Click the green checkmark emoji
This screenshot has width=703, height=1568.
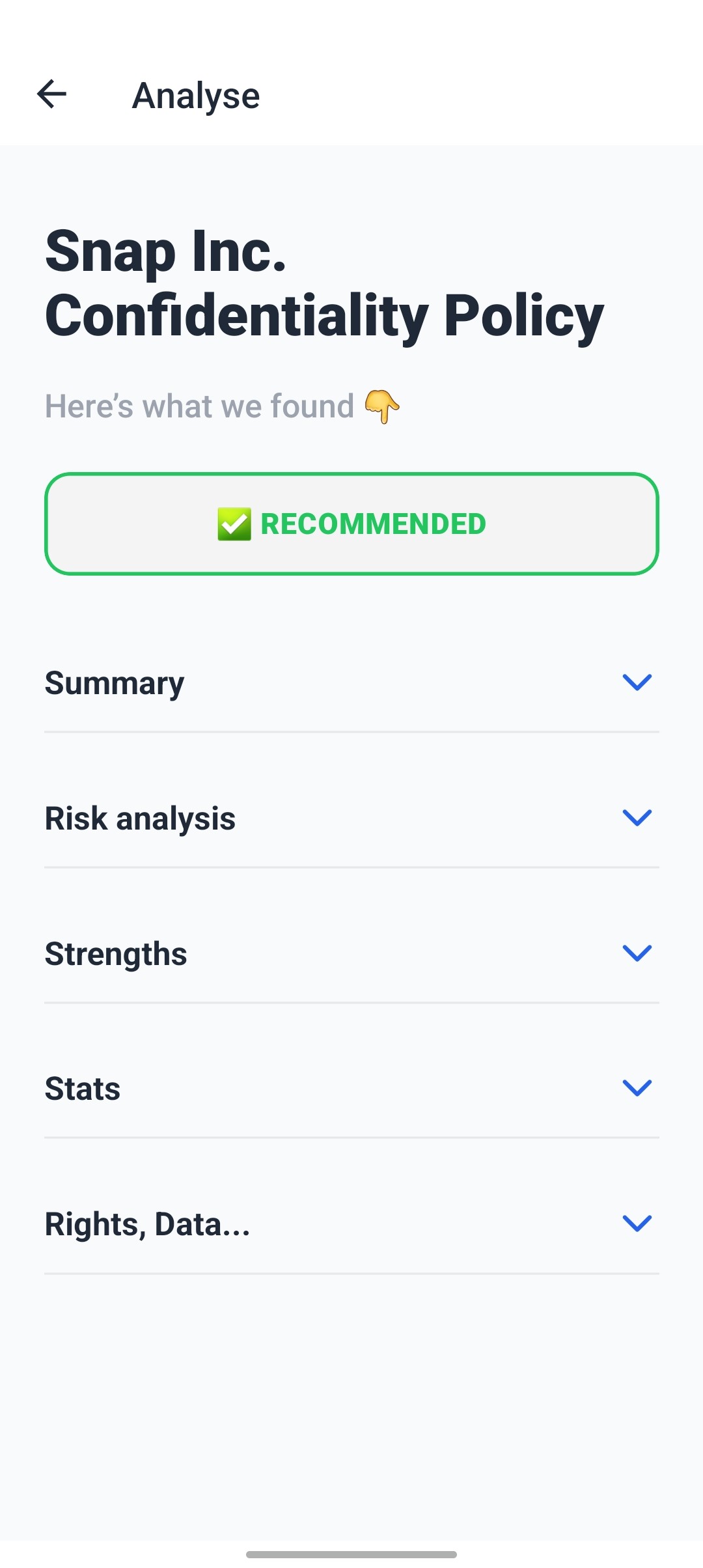click(x=234, y=524)
